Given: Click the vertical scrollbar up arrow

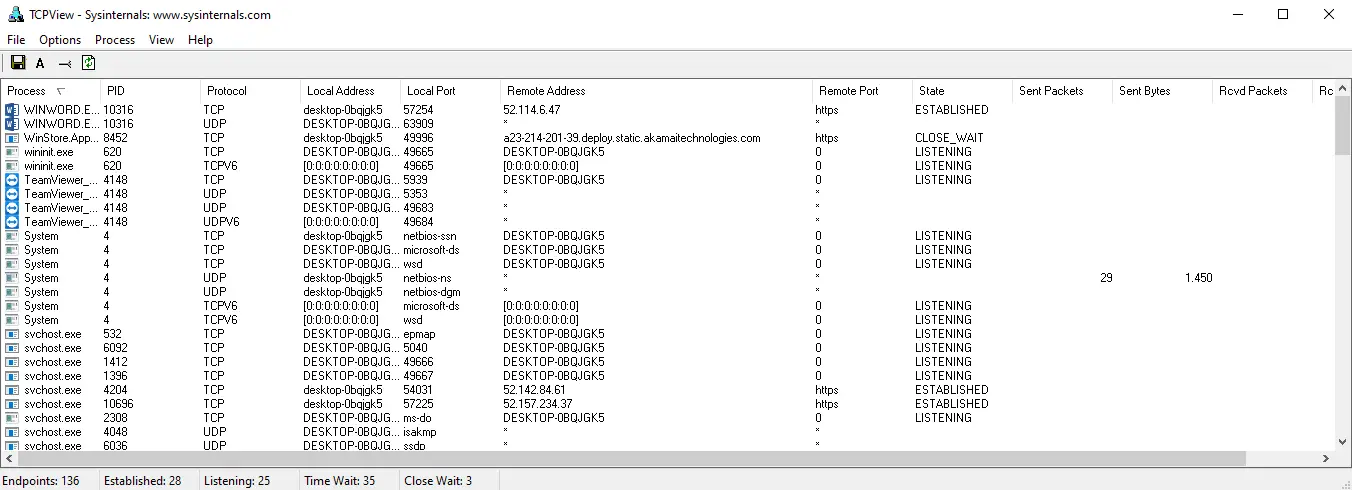Looking at the screenshot, I should [1343, 90].
